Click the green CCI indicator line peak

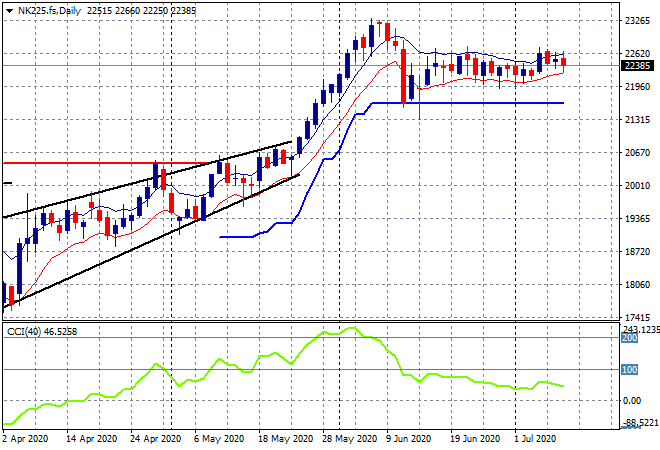pyautogui.click(x=350, y=328)
